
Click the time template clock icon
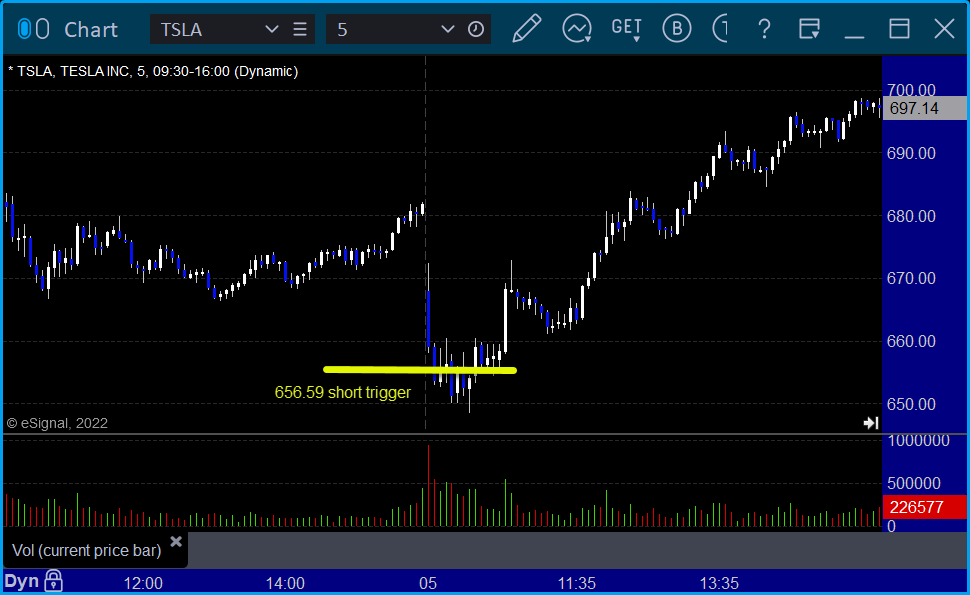click(x=476, y=29)
